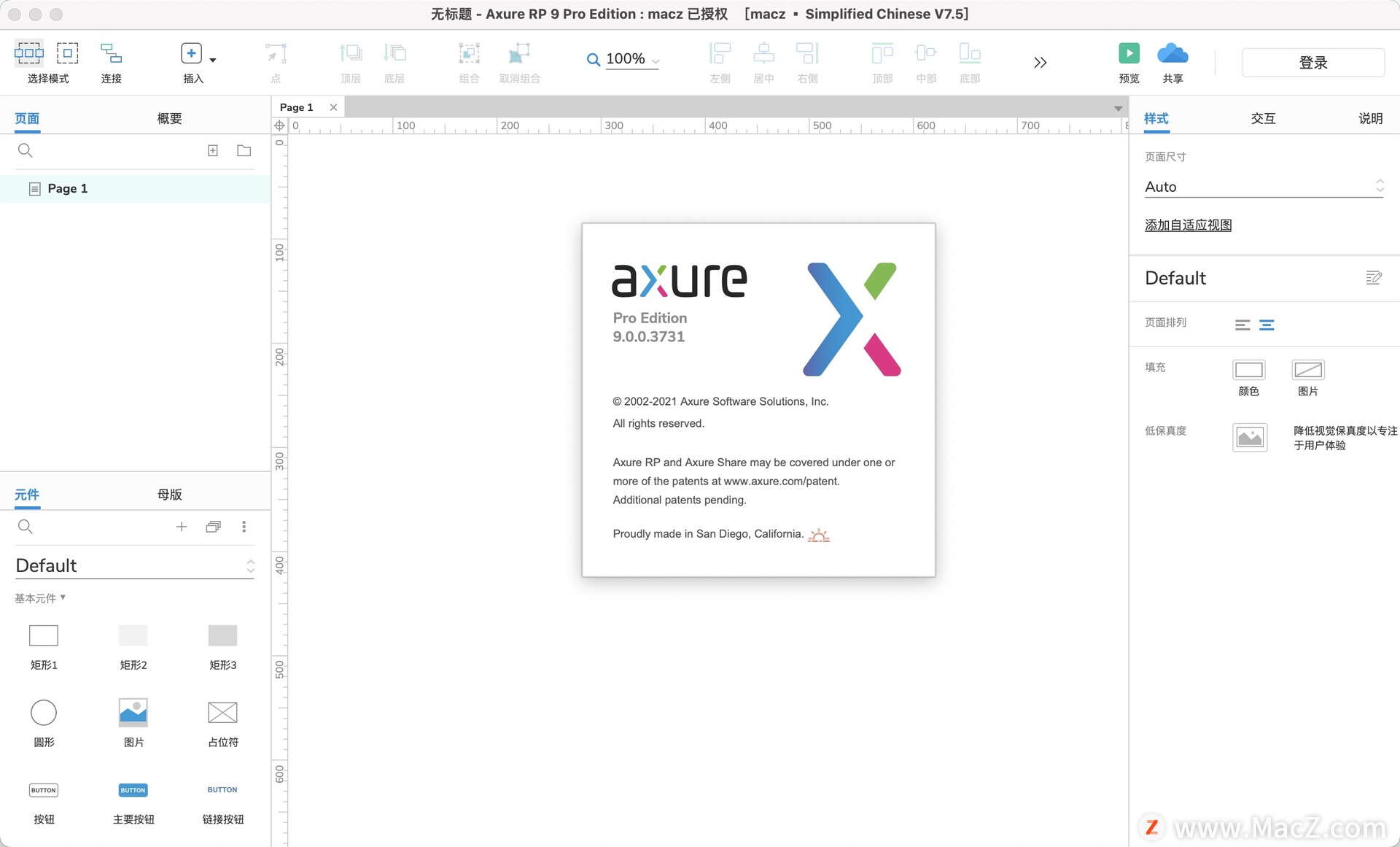Click the 左侧 align left icon
Screen dimensions: 1400x847
pyautogui.click(x=720, y=53)
